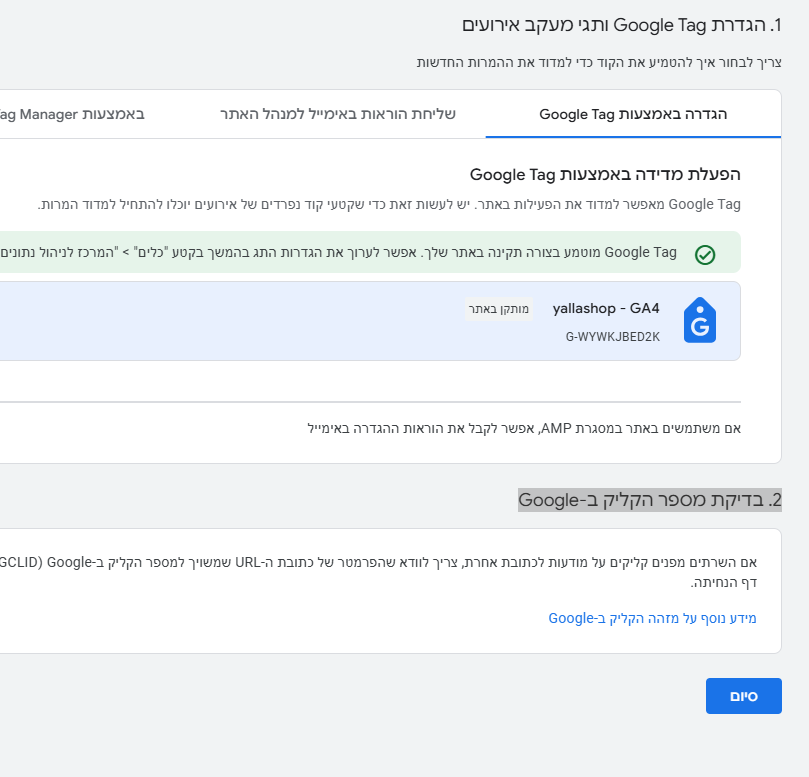Viewport: 809px width, 777px height.
Task: Open the Tag Manager באמצעות tab
Action: pos(72,114)
